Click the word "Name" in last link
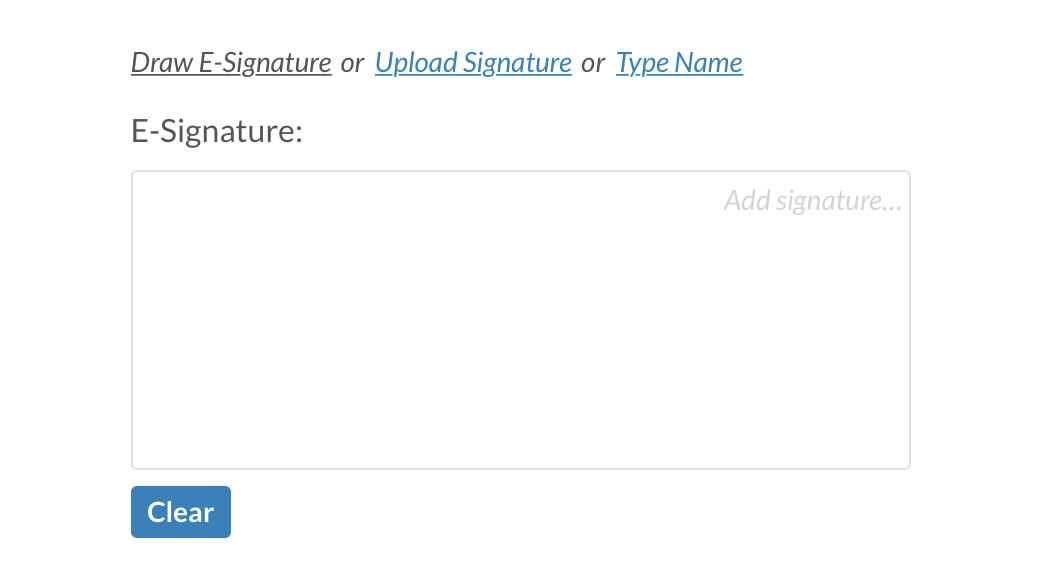This screenshot has height=566, width=1044. tap(708, 63)
